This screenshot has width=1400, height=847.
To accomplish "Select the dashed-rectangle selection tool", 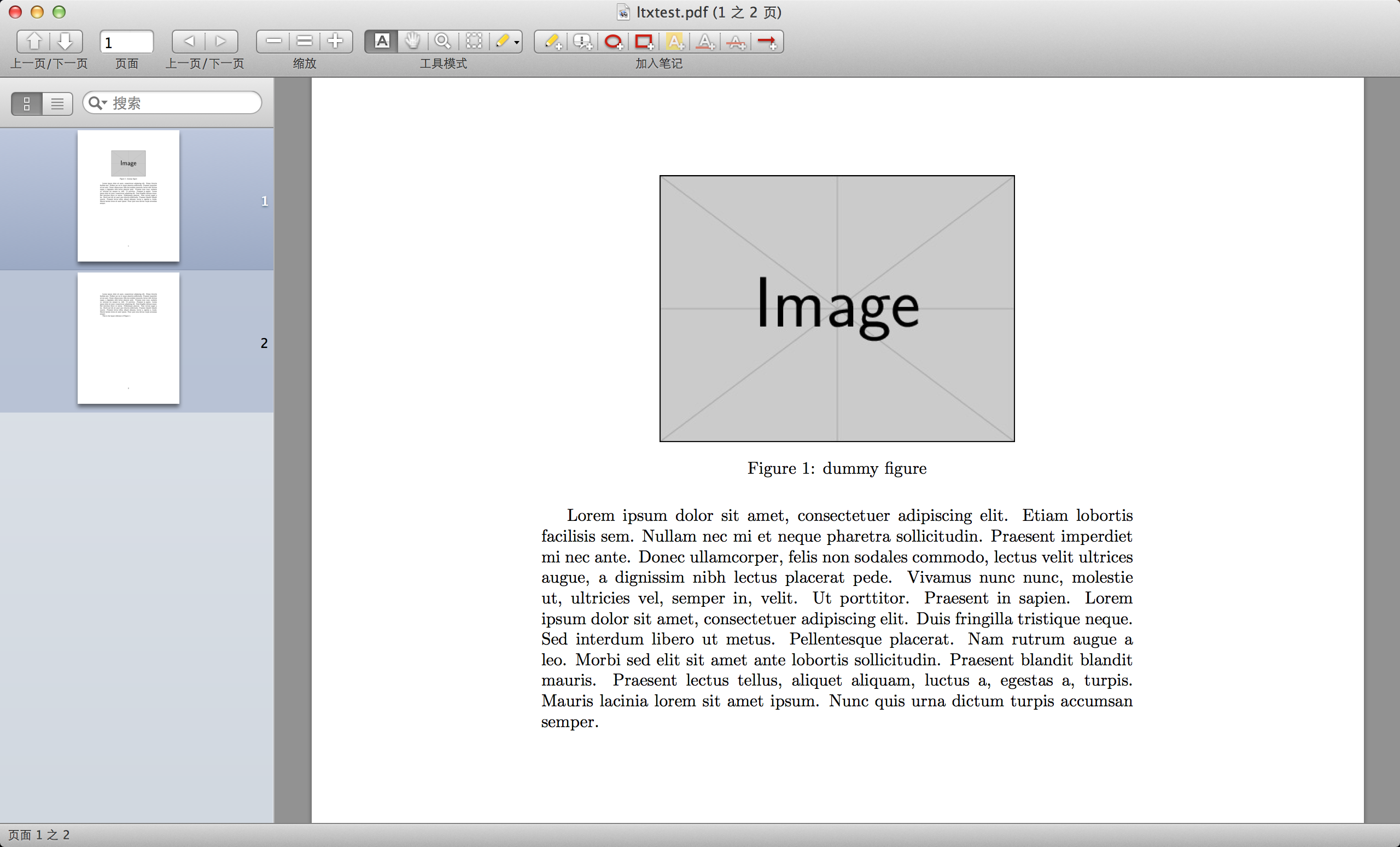I will pyautogui.click(x=473, y=42).
